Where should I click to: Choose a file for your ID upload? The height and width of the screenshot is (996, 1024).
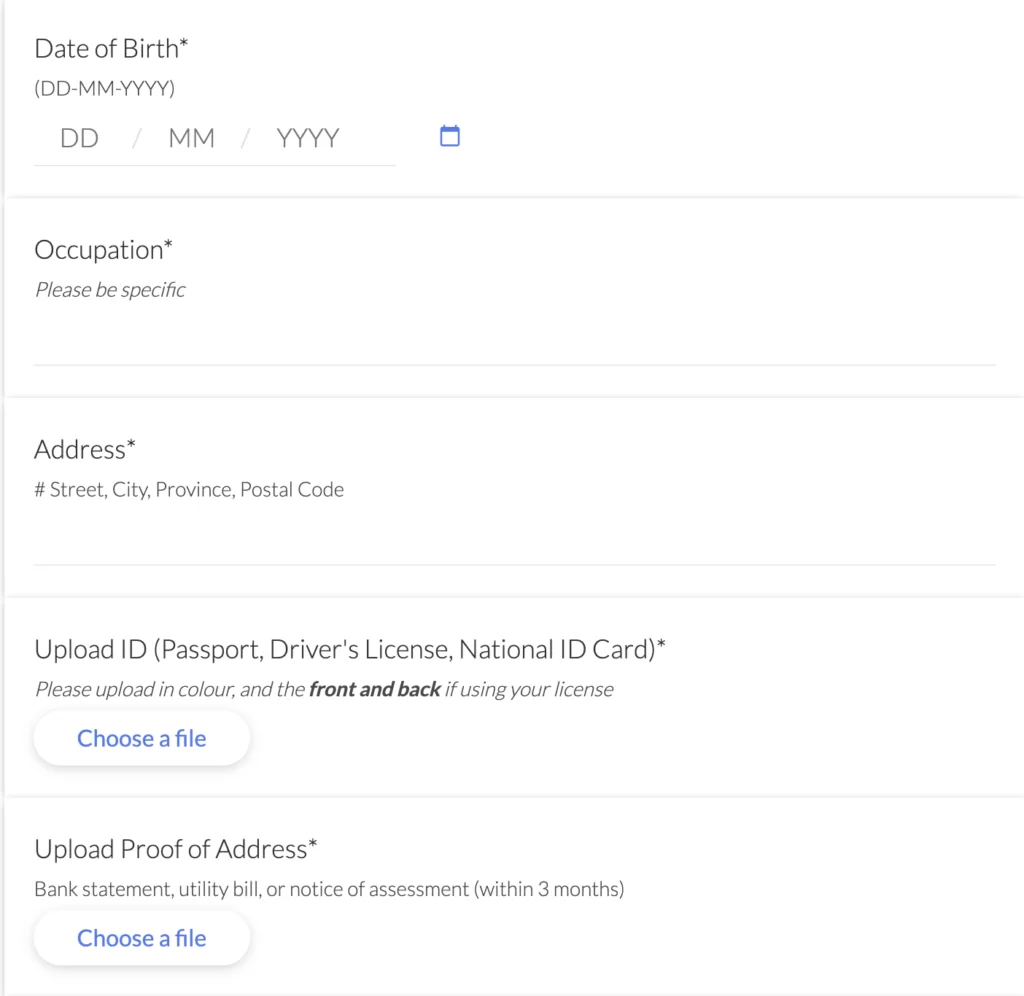tap(141, 738)
